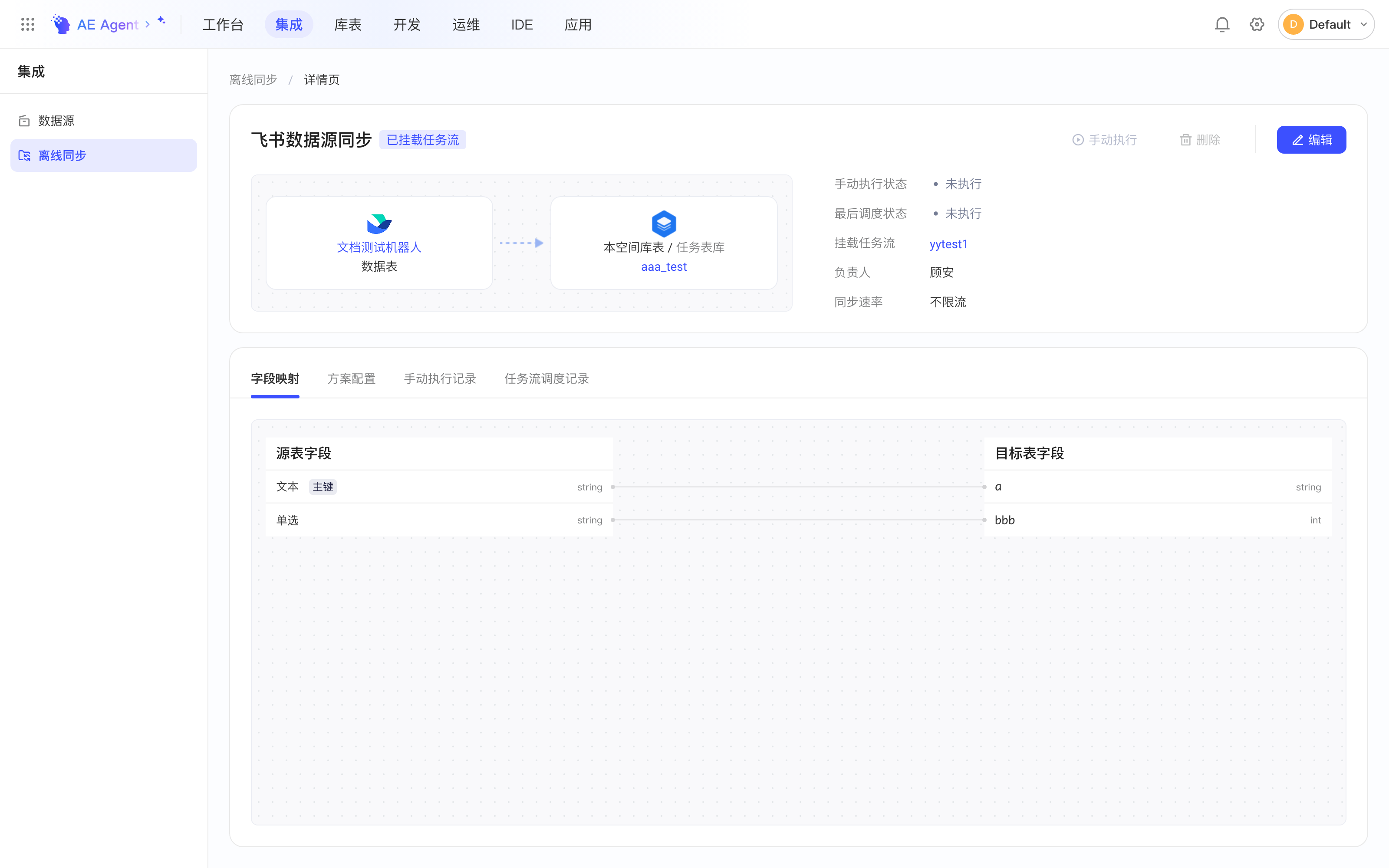Click the Feishu source logo icon
The width and height of the screenshot is (1389, 868).
point(379,224)
